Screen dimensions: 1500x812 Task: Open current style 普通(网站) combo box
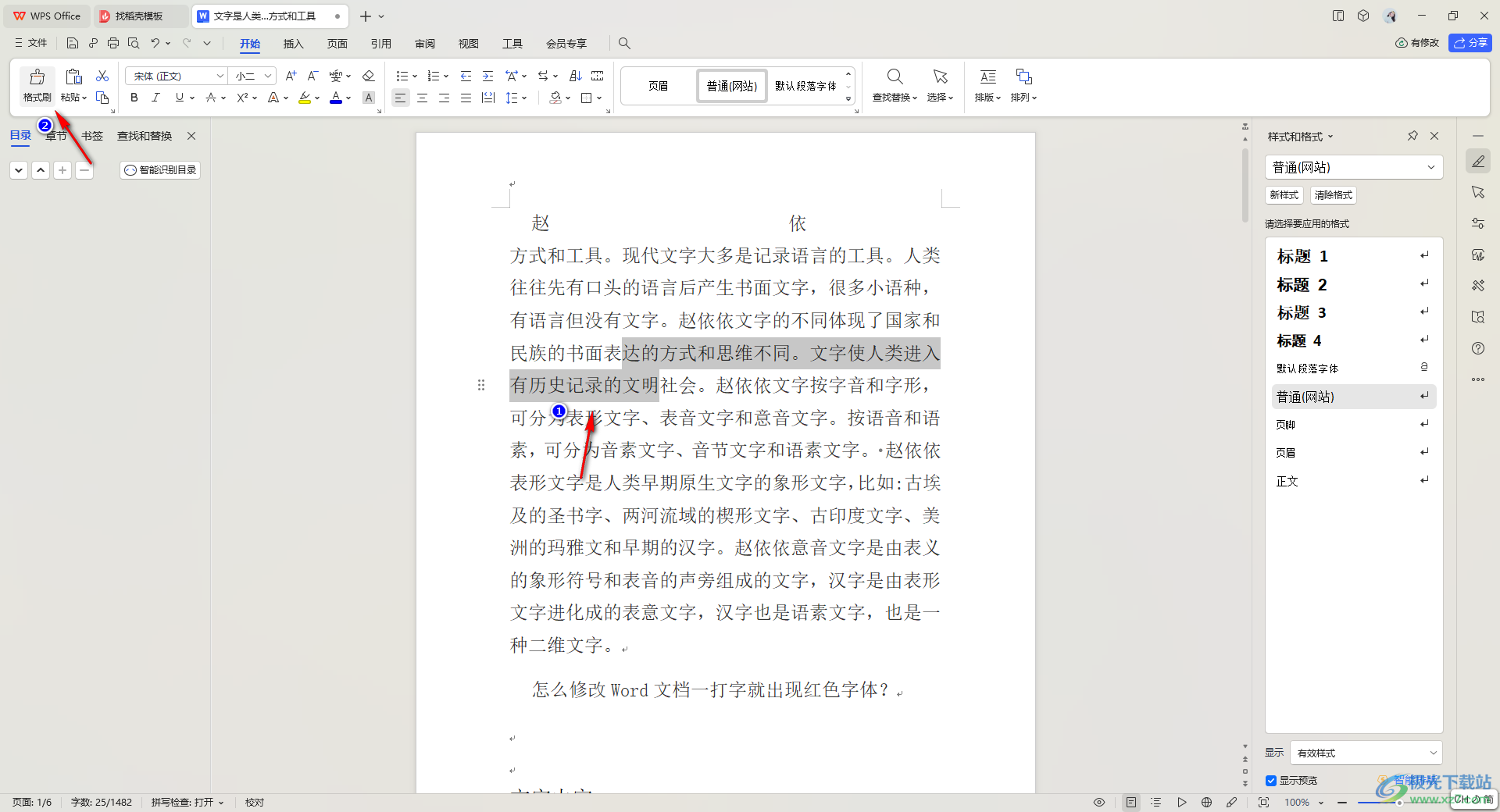point(1354,167)
